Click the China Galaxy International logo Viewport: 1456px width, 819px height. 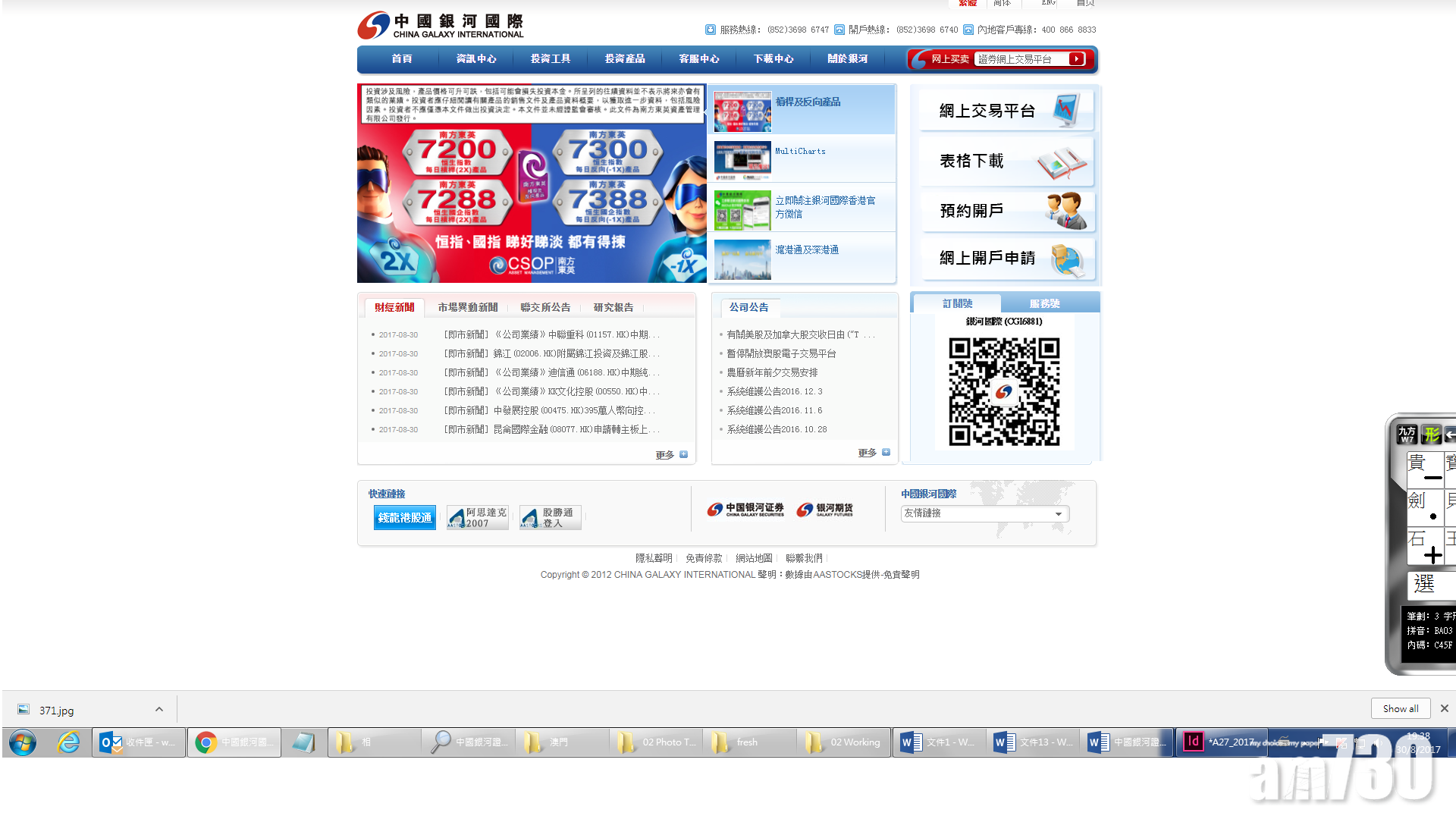(440, 25)
